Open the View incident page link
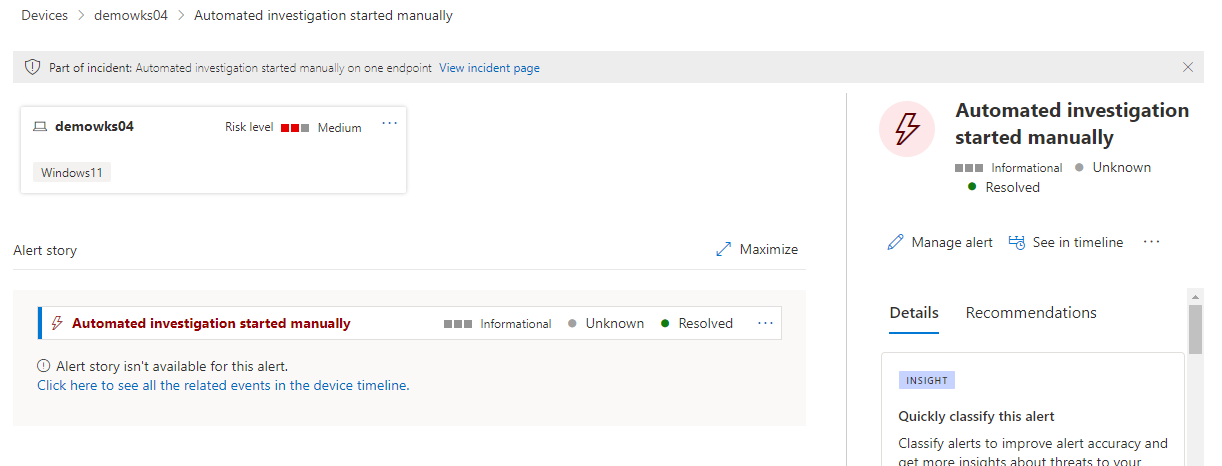The image size is (1222, 466). click(x=489, y=68)
